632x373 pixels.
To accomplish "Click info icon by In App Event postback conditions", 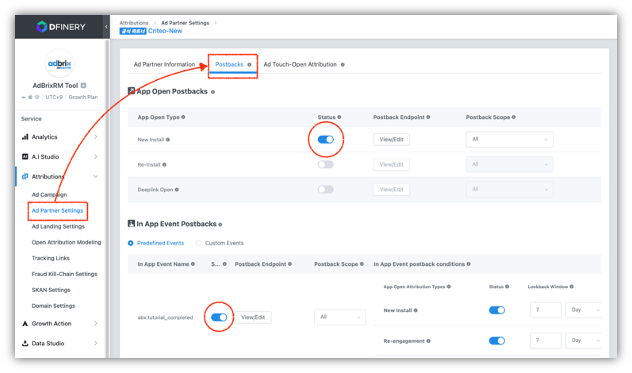I will [468, 264].
